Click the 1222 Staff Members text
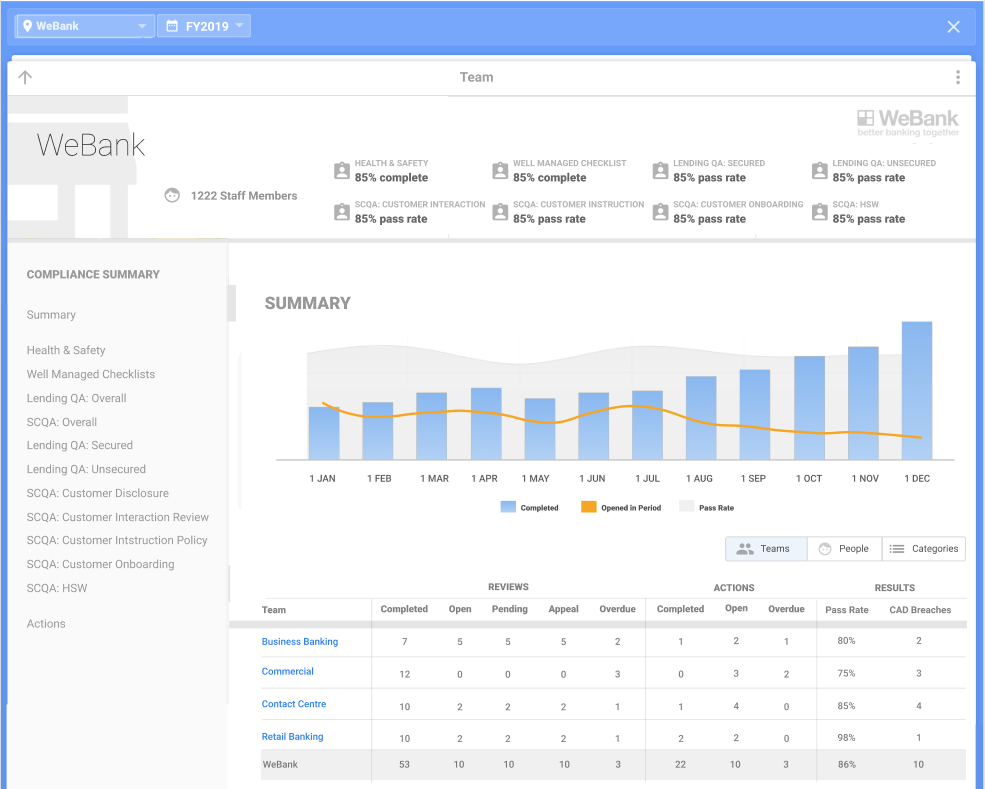Viewport: 985px width, 789px height. click(244, 195)
